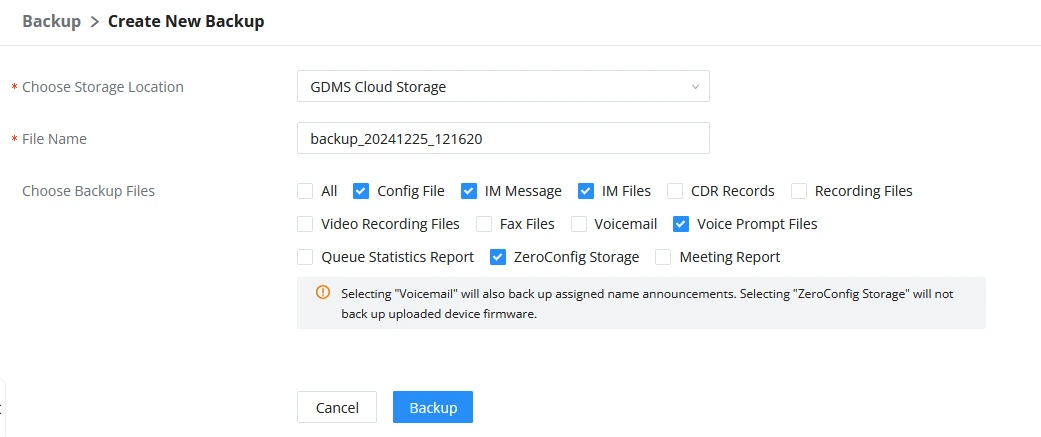Check the Video Recording Files box

pyautogui.click(x=305, y=224)
